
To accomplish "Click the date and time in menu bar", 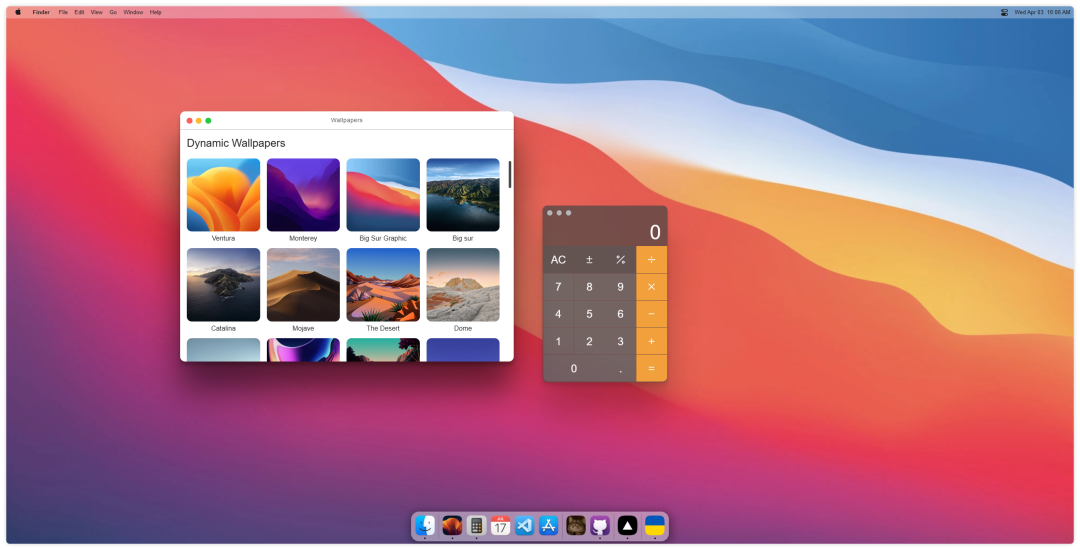I will pos(1042,12).
